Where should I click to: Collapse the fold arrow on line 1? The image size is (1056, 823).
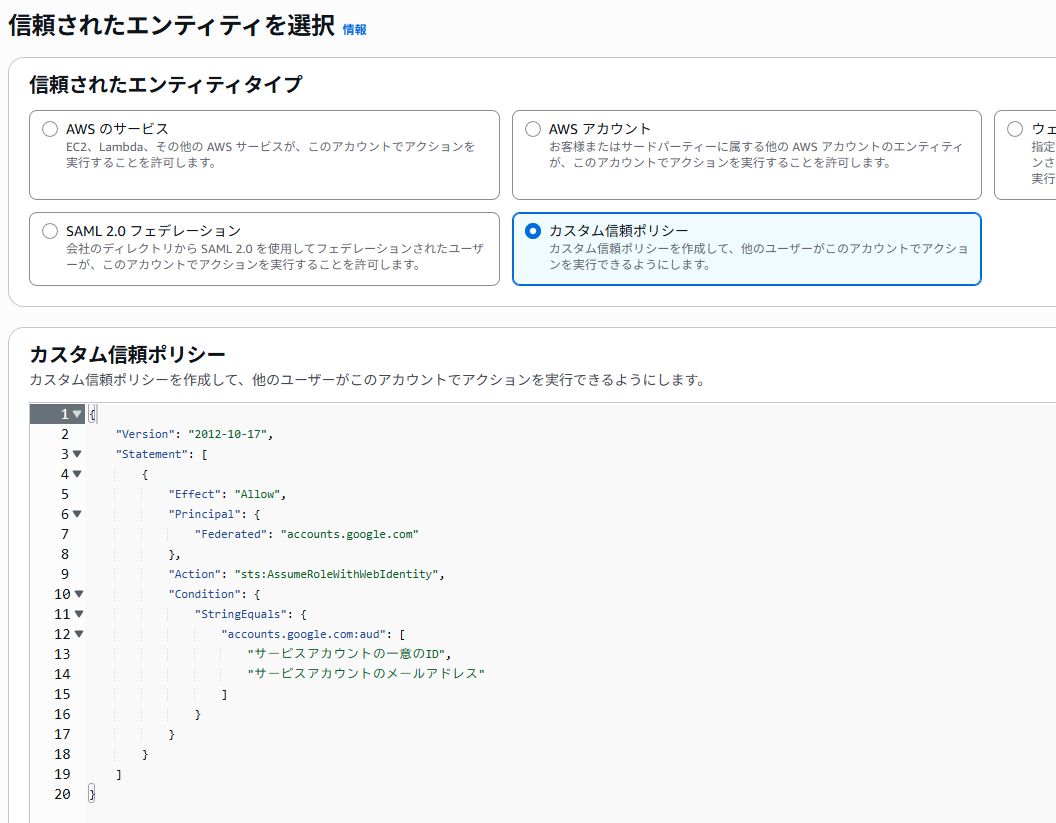(77, 414)
